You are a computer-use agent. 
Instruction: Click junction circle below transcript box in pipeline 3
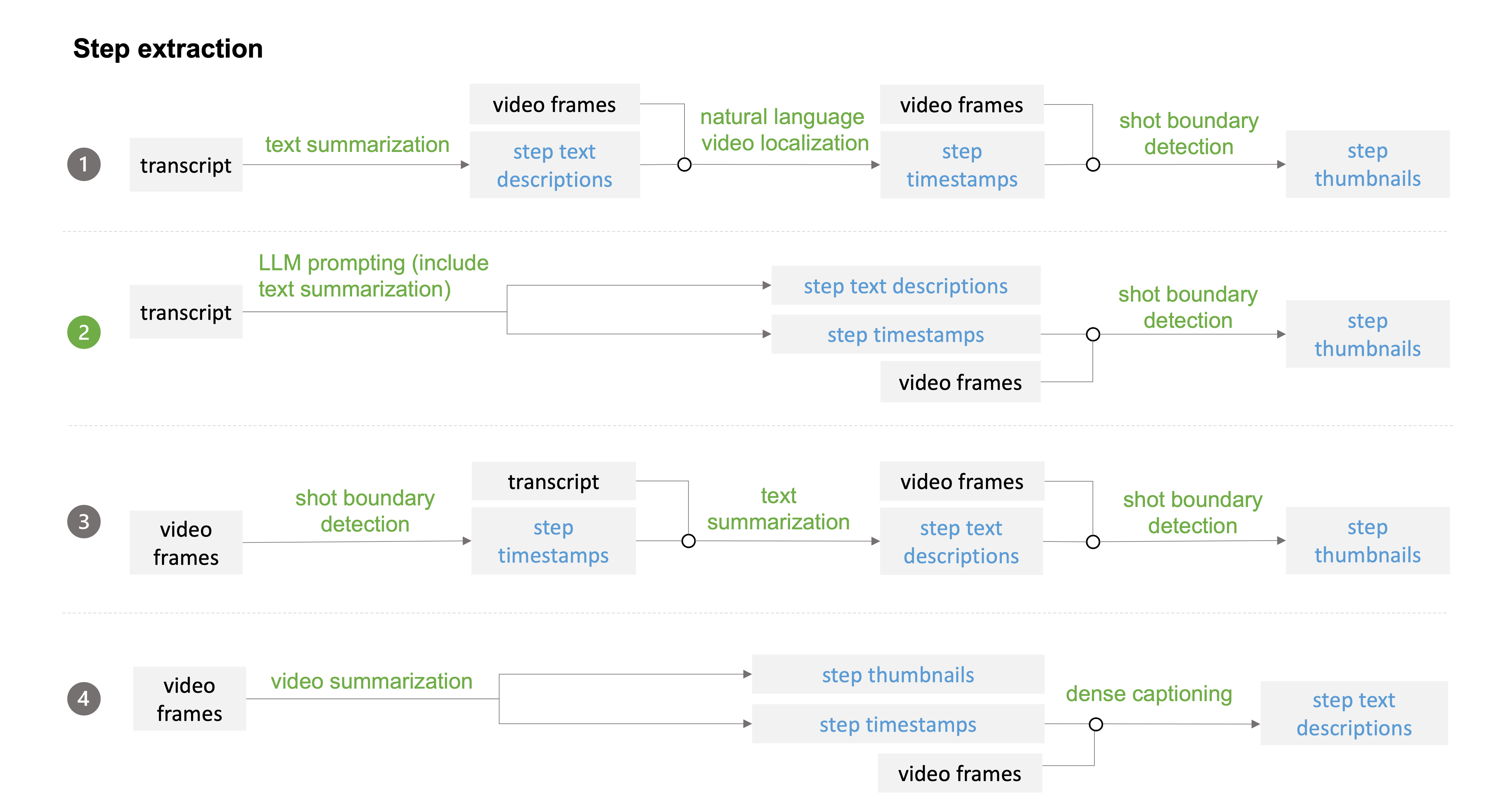[x=688, y=541]
